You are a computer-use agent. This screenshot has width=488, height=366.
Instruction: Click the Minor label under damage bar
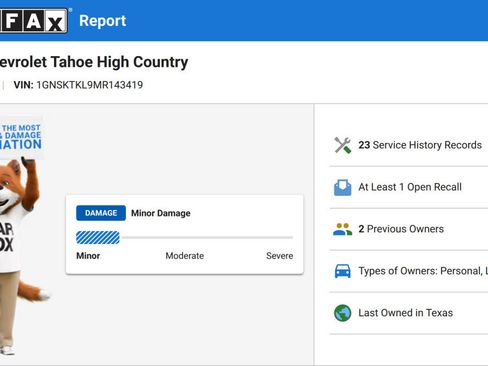tap(88, 256)
